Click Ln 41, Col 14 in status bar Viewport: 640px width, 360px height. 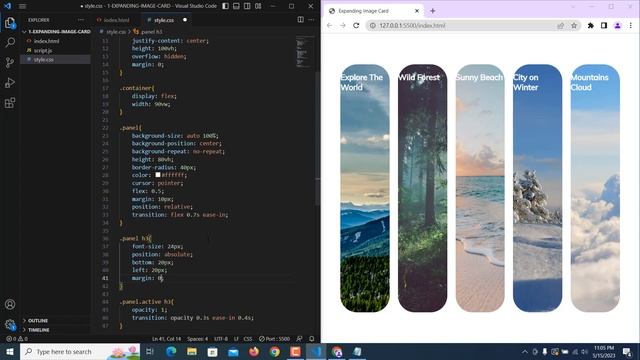point(166,339)
